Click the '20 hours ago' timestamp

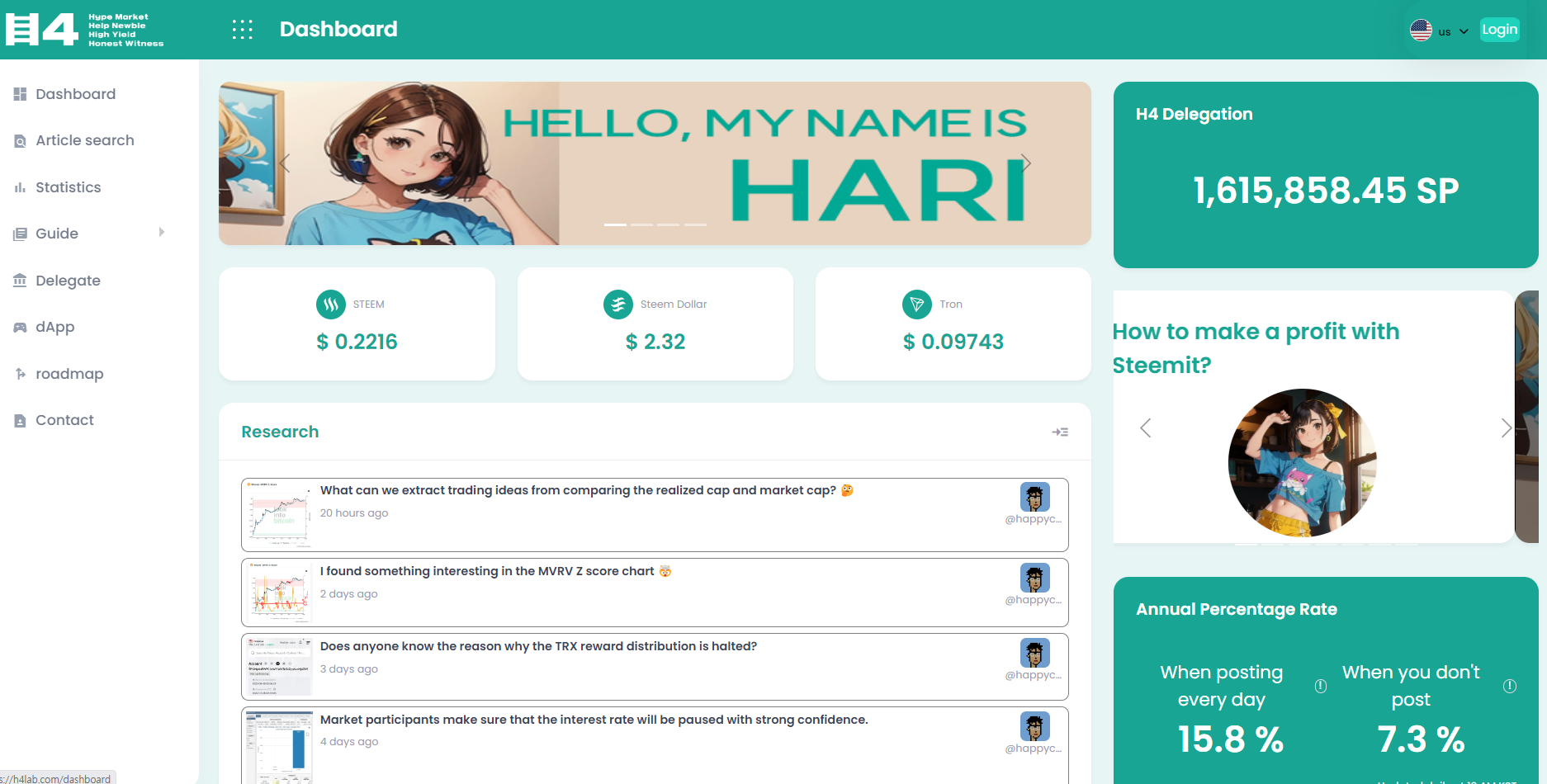[354, 513]
